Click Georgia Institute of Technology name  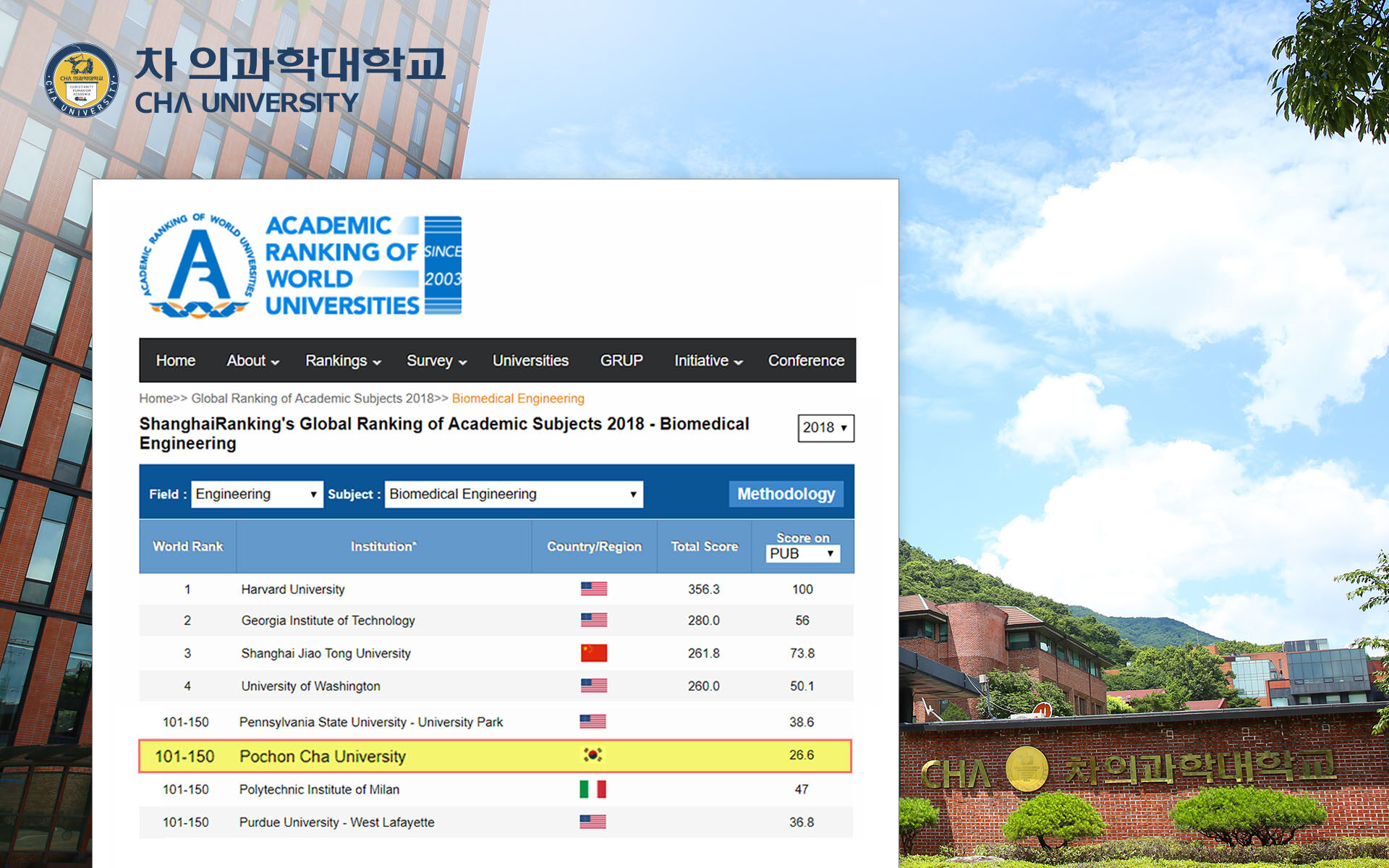(328, 621)
